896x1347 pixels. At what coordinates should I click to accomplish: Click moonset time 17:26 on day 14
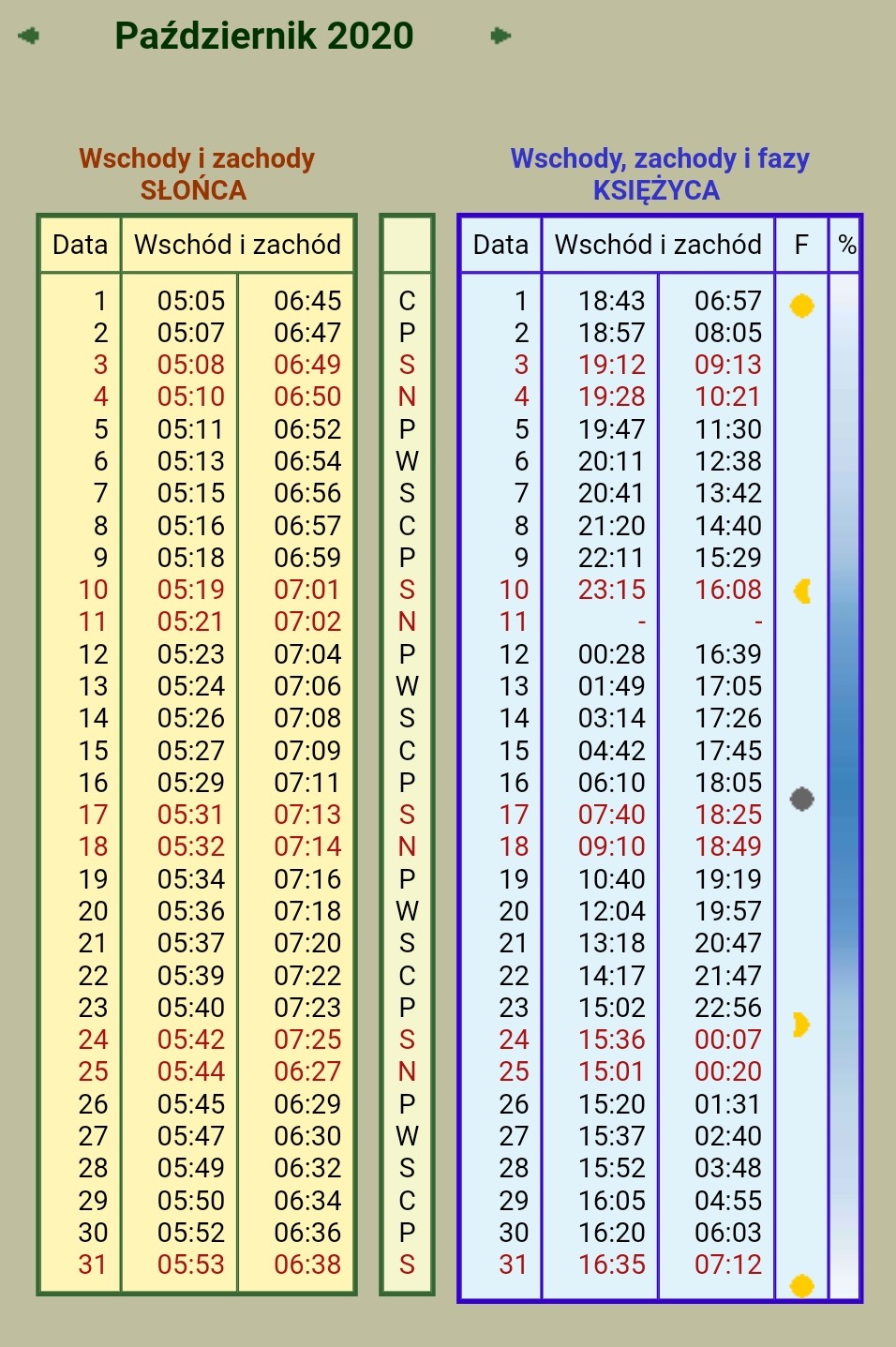coord(728,718)
